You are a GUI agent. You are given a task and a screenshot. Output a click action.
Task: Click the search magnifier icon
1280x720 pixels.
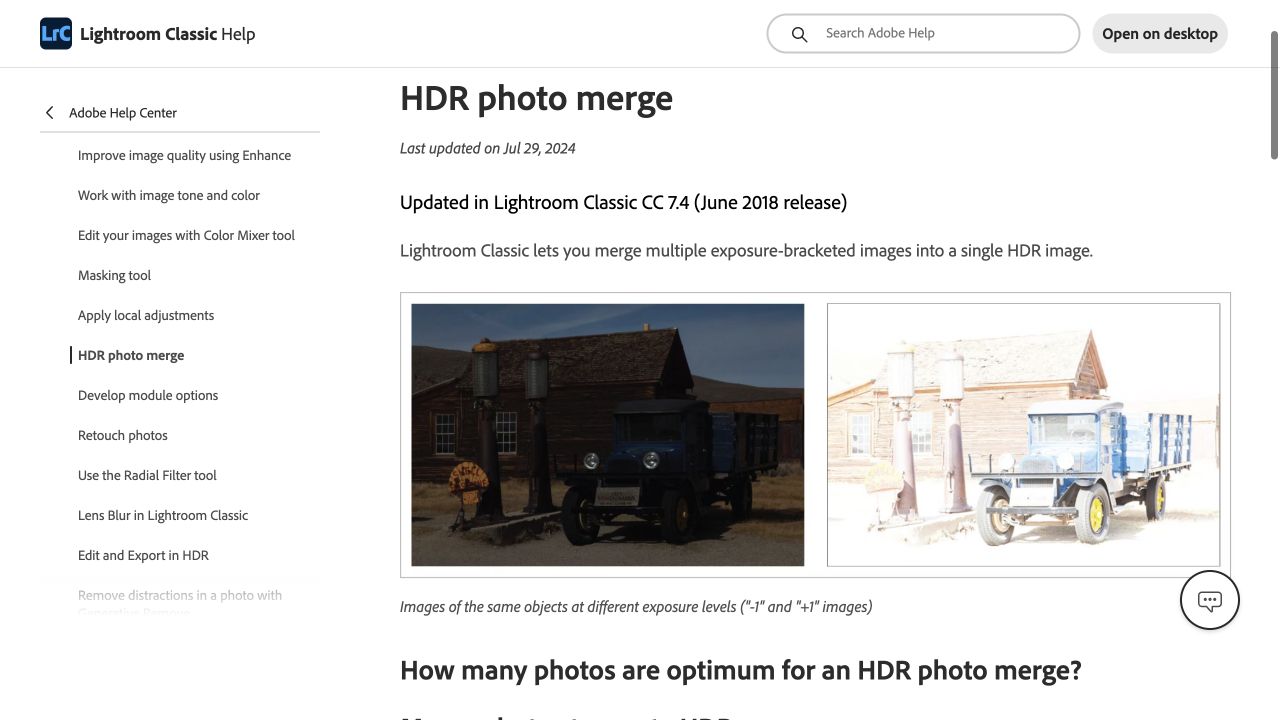pos(799,34)
